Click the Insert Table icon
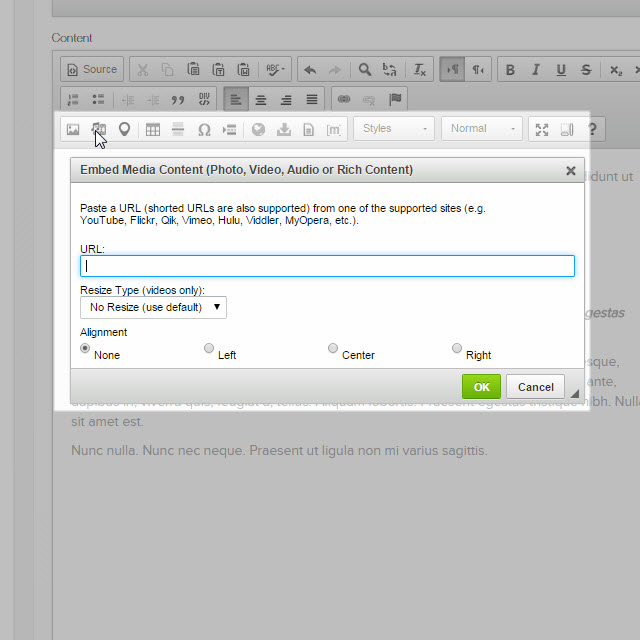The image size is (640, 640). (153, 129)
